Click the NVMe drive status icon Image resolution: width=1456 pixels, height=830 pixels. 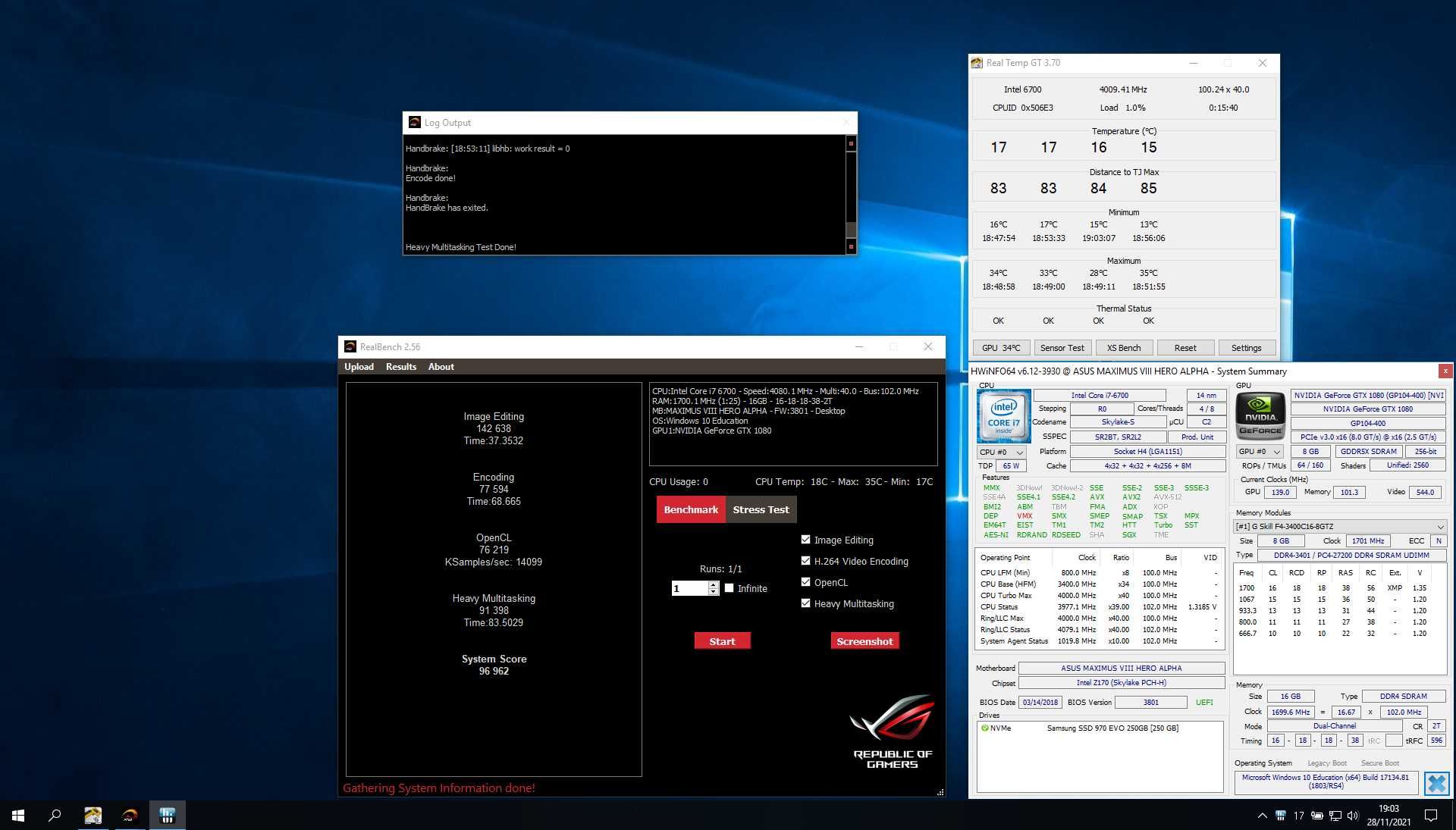tap(985, 728)
